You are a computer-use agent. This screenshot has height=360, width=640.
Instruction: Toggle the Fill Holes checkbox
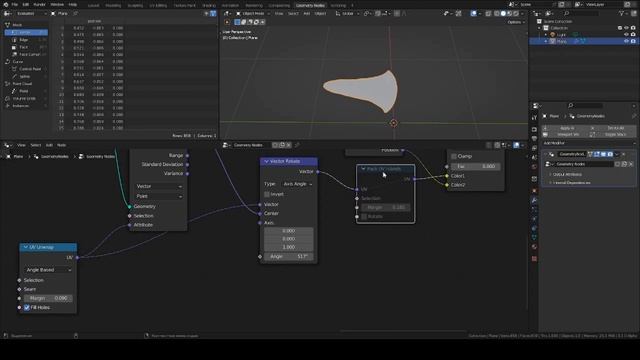[x=27, y=307]
